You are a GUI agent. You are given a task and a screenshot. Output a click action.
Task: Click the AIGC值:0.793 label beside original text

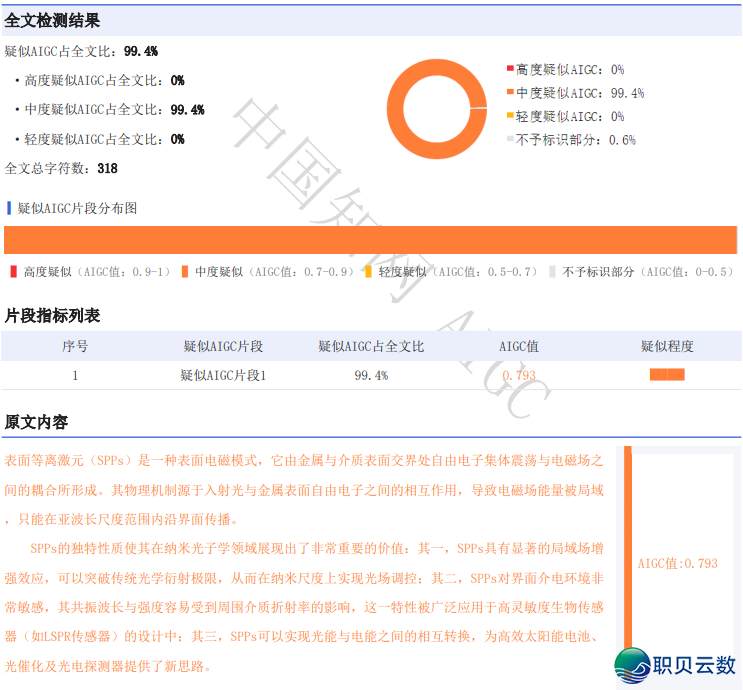[677, 563]
